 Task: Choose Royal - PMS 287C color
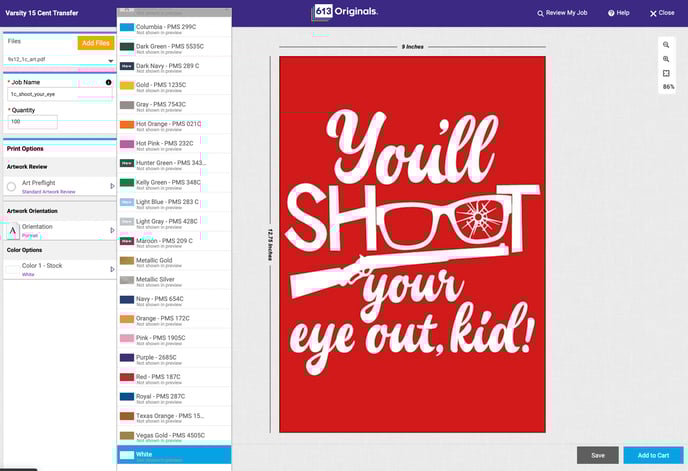click(x=174, y=397)
